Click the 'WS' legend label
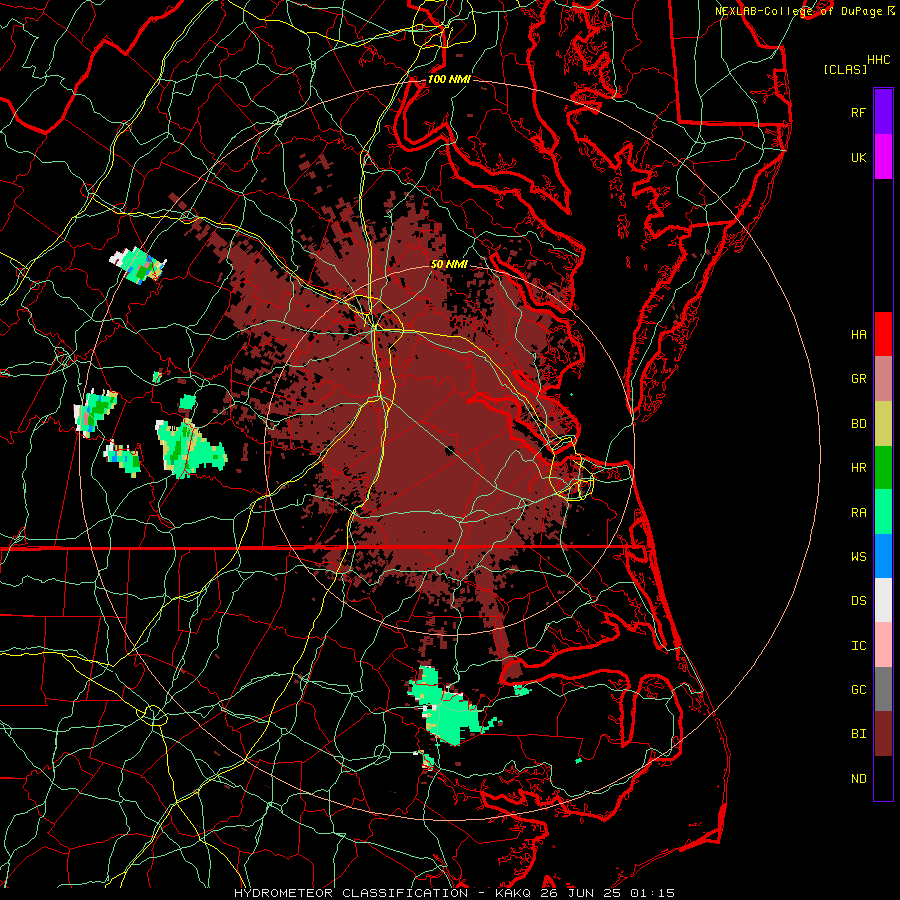The height and width of the screenshot is (900, 900). coord(859,557)
